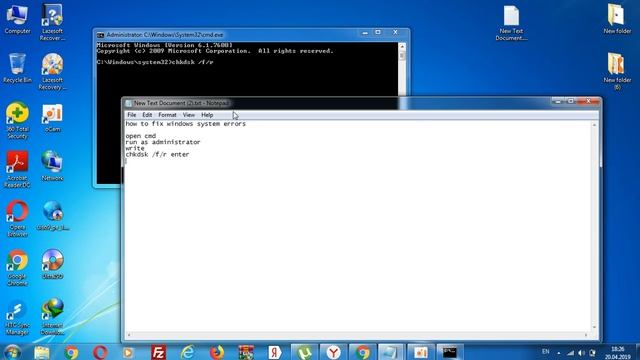The width and height of the screenshot is (640, 360).
Task: Click Notepad's vertical scrollbar down arrow
Action: point(594,327)
